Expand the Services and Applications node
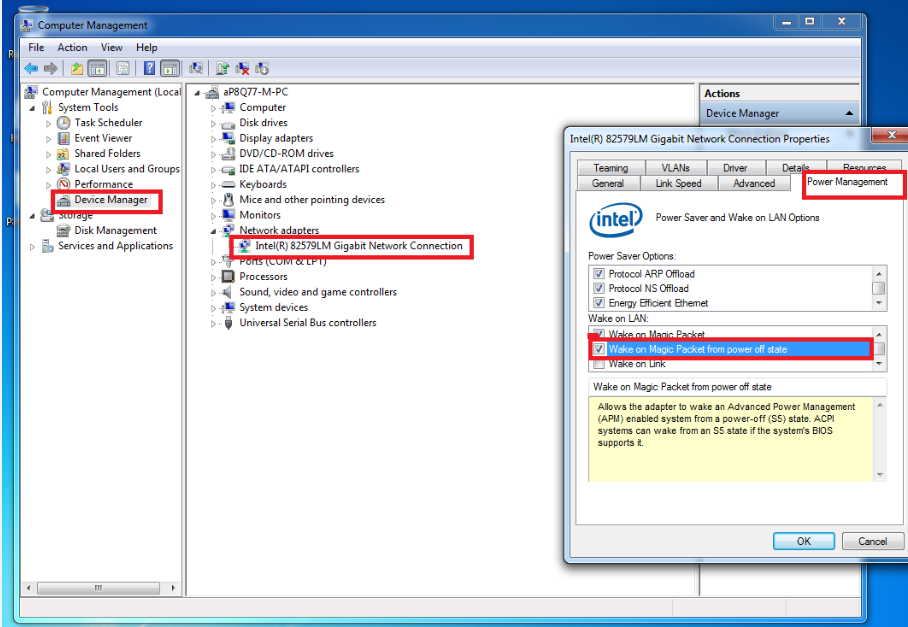 coord(32,247)
